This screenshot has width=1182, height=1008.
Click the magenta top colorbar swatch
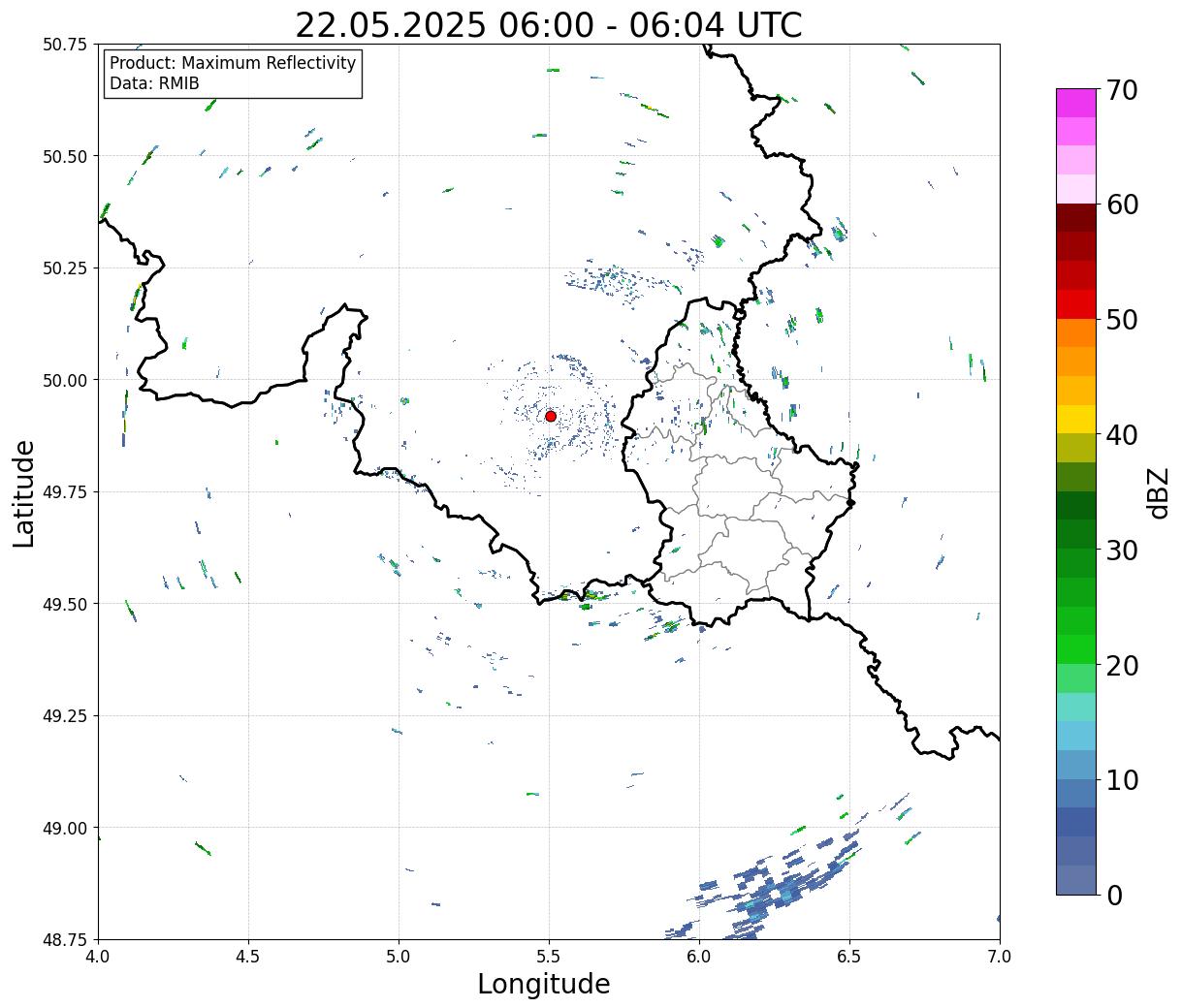(1076, 103)
